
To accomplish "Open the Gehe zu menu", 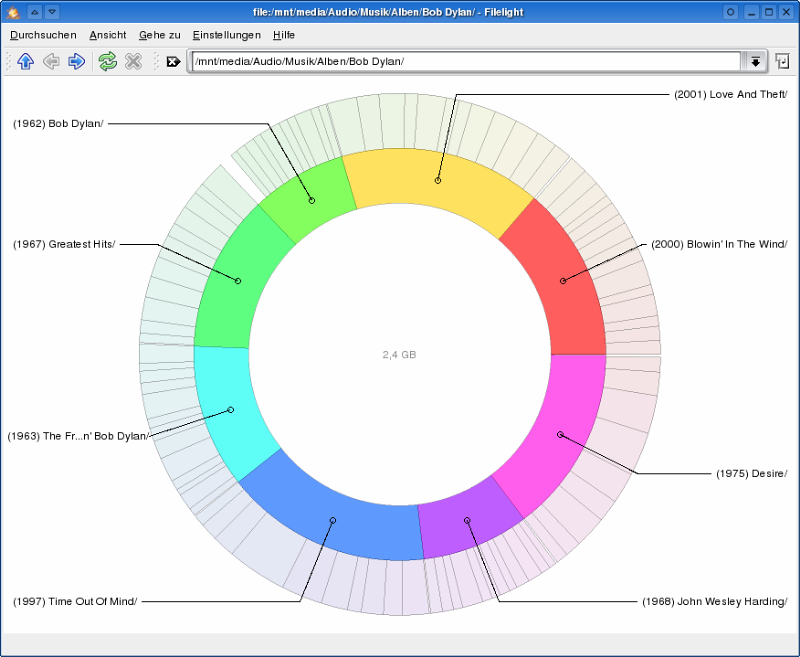I will (160, 35).
